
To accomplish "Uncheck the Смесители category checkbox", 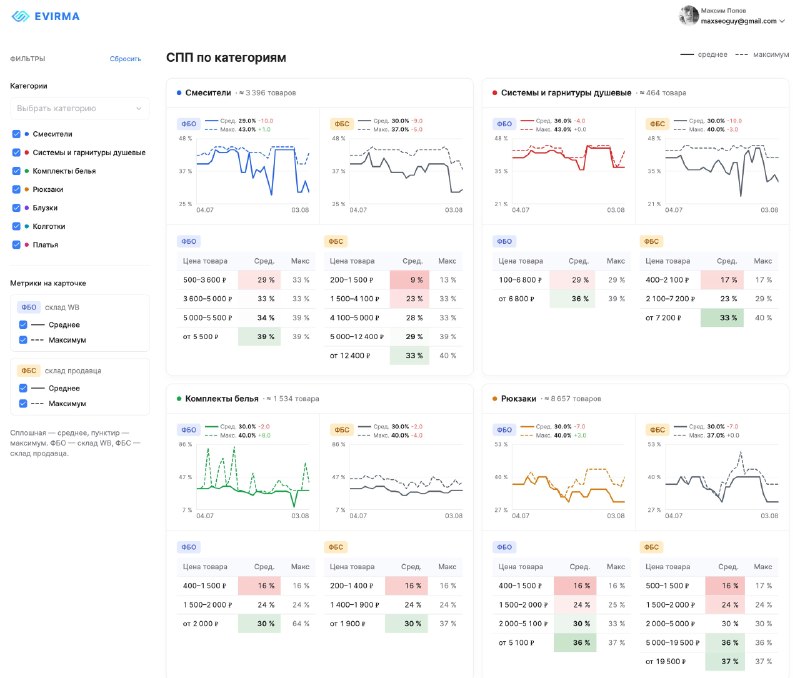I will 16,134.
